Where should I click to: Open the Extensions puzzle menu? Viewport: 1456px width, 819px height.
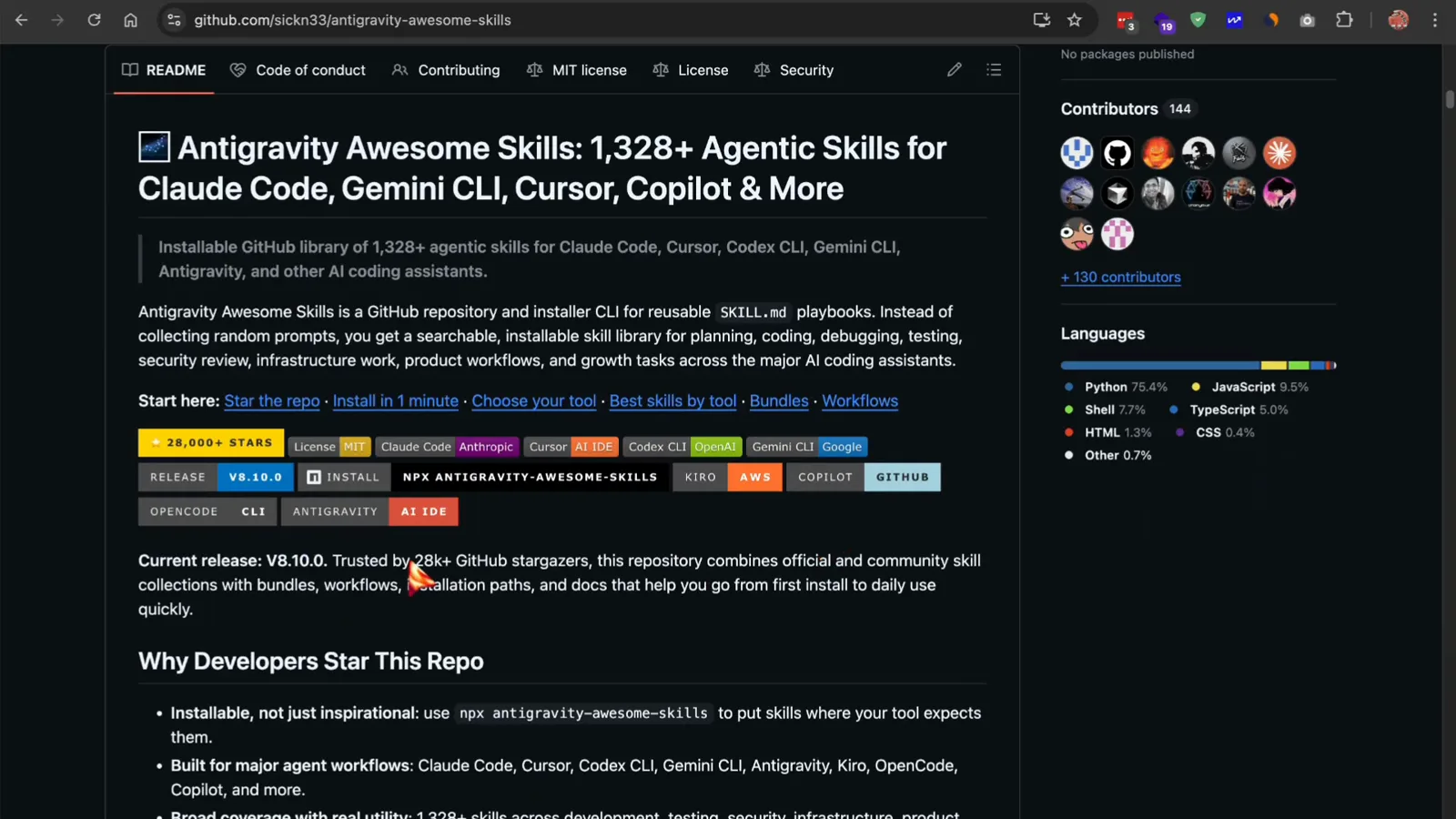(1344, 20)
